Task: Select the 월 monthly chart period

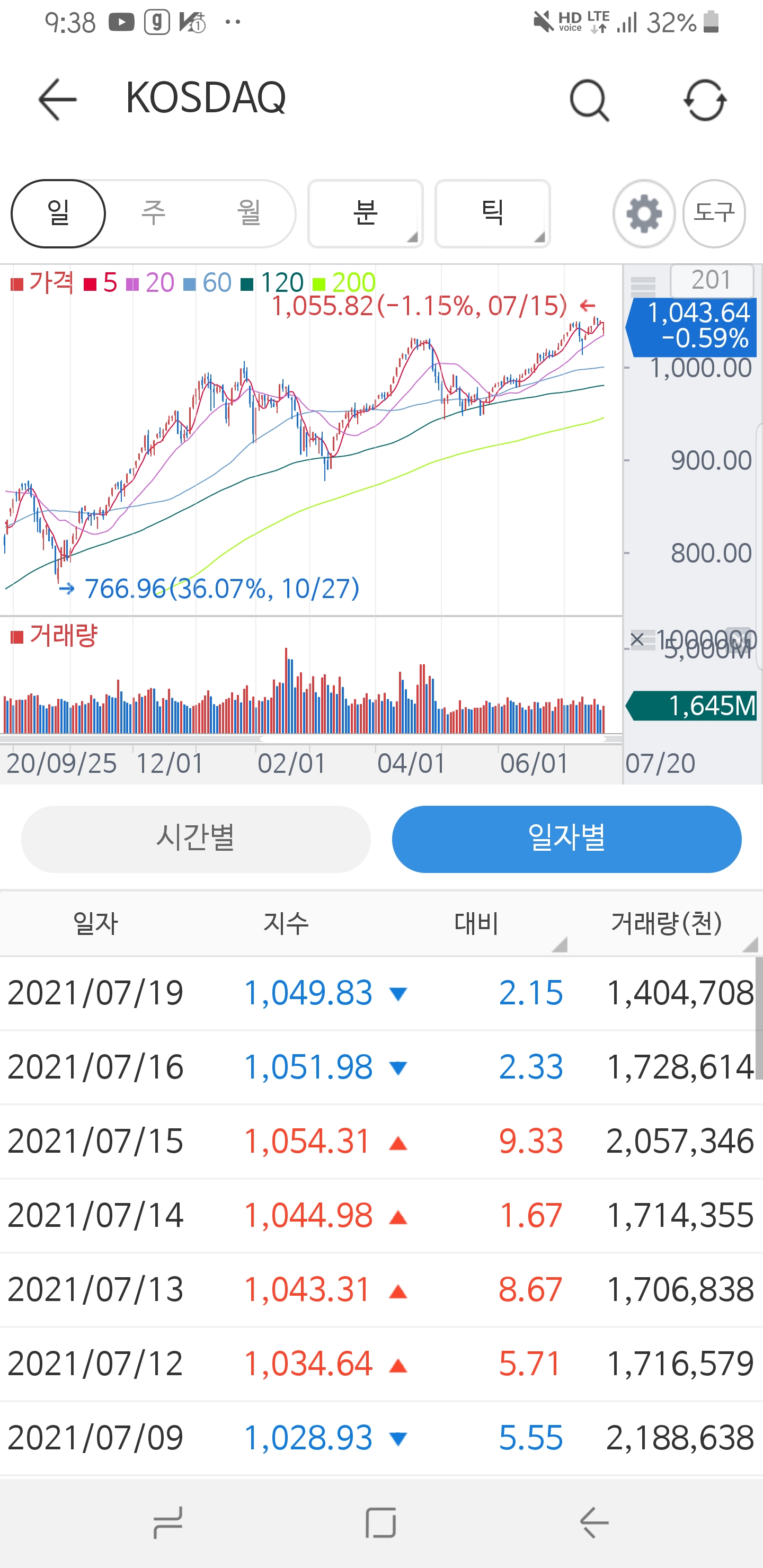Action: coord(249,213)
